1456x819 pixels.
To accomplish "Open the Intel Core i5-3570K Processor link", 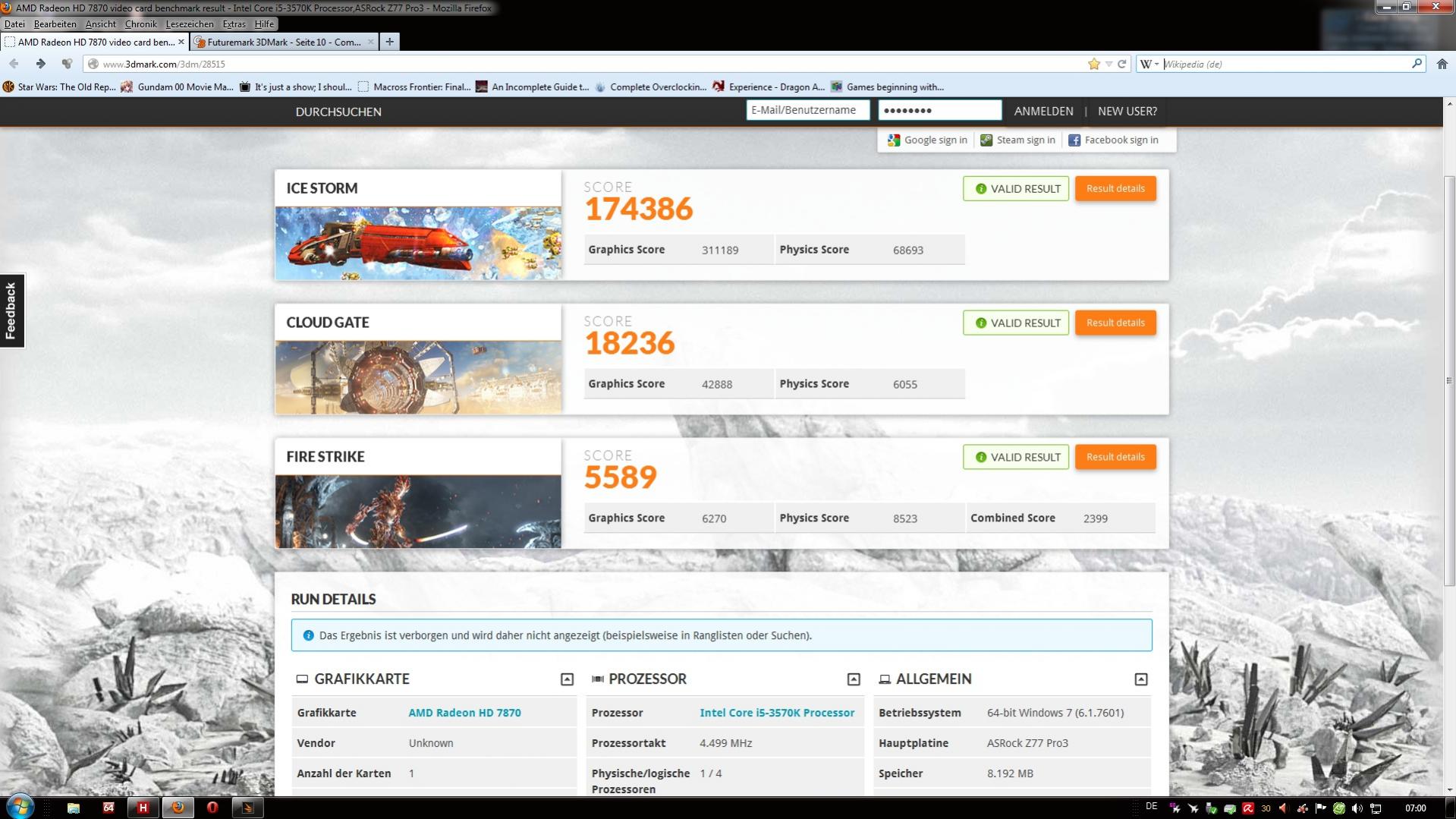I will click(x=777, y=713).
